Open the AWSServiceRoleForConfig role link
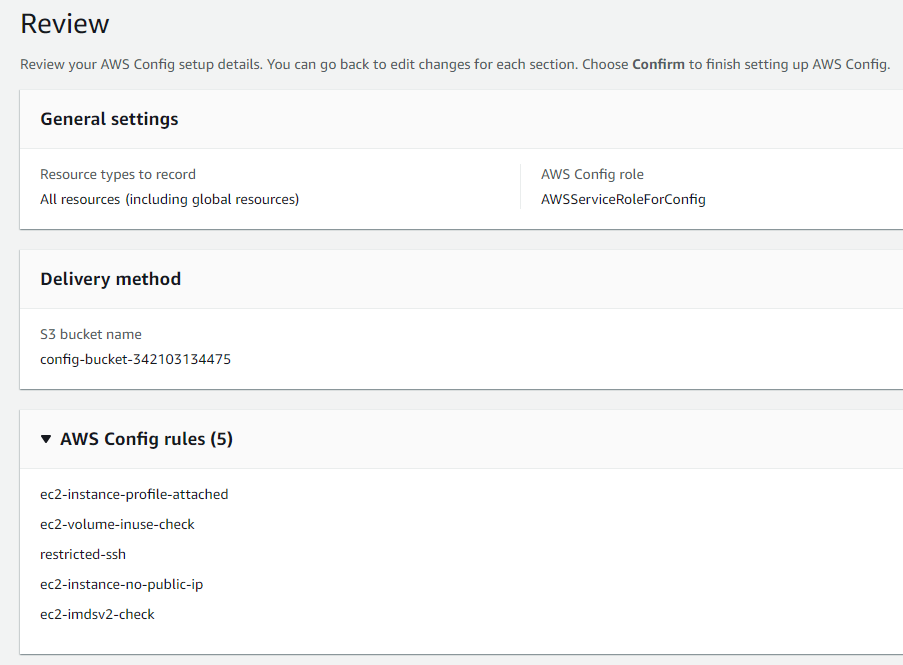 (x=623, y=199)
